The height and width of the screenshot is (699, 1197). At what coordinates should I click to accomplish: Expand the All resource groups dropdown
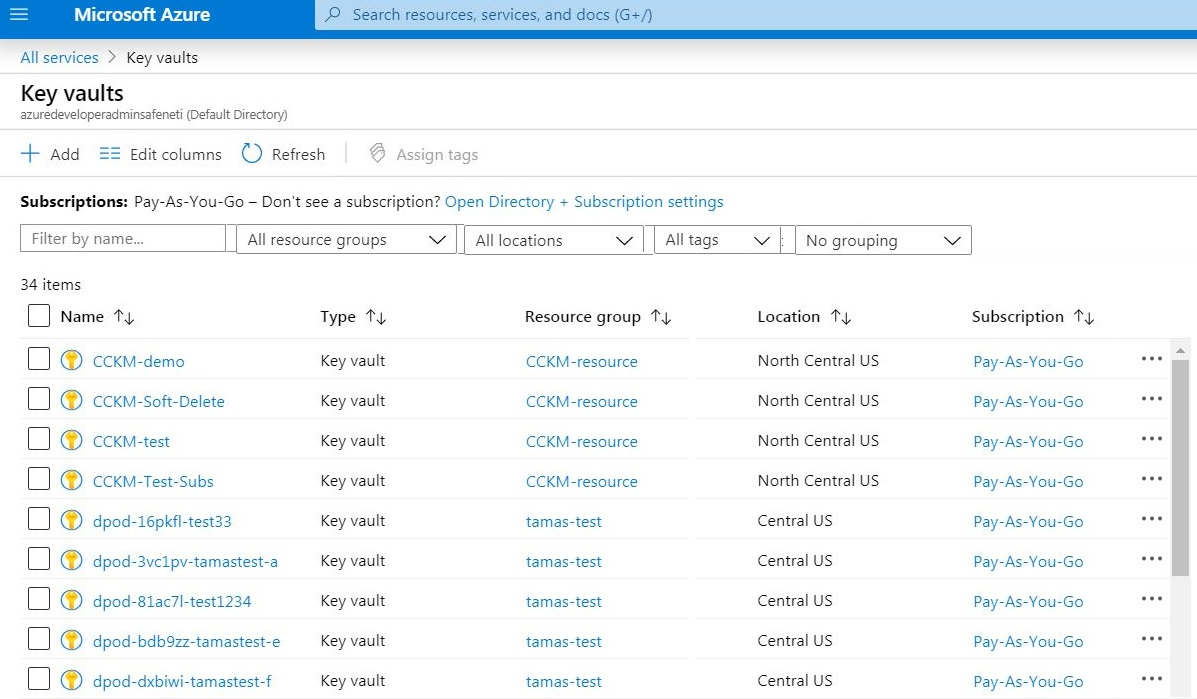point(345,240)
